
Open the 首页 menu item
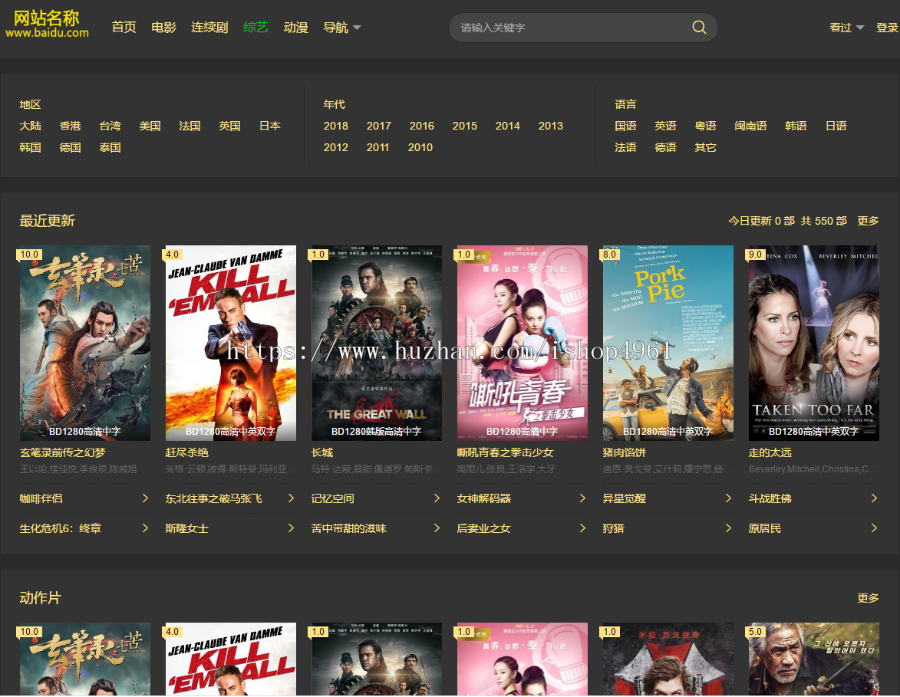pyautogui.click(x=123, y=27)
